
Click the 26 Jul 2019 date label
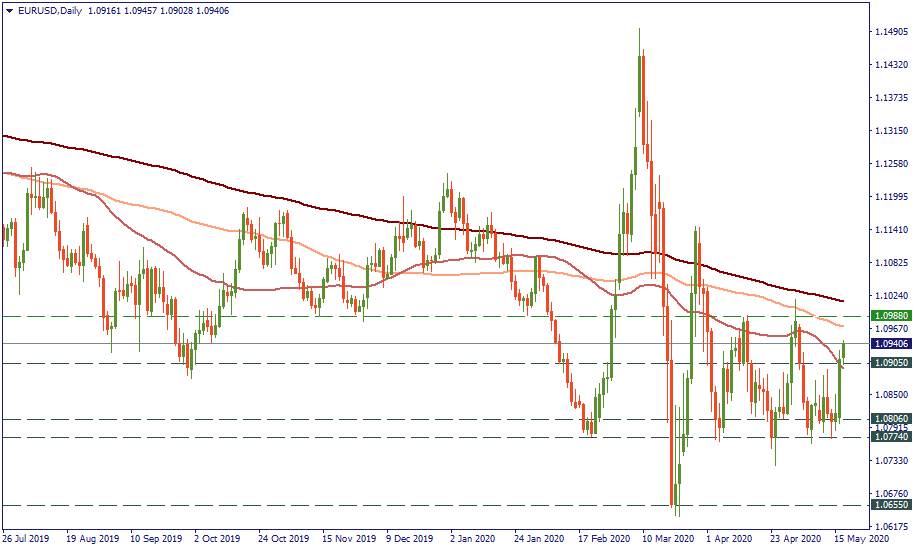[27, 537]
